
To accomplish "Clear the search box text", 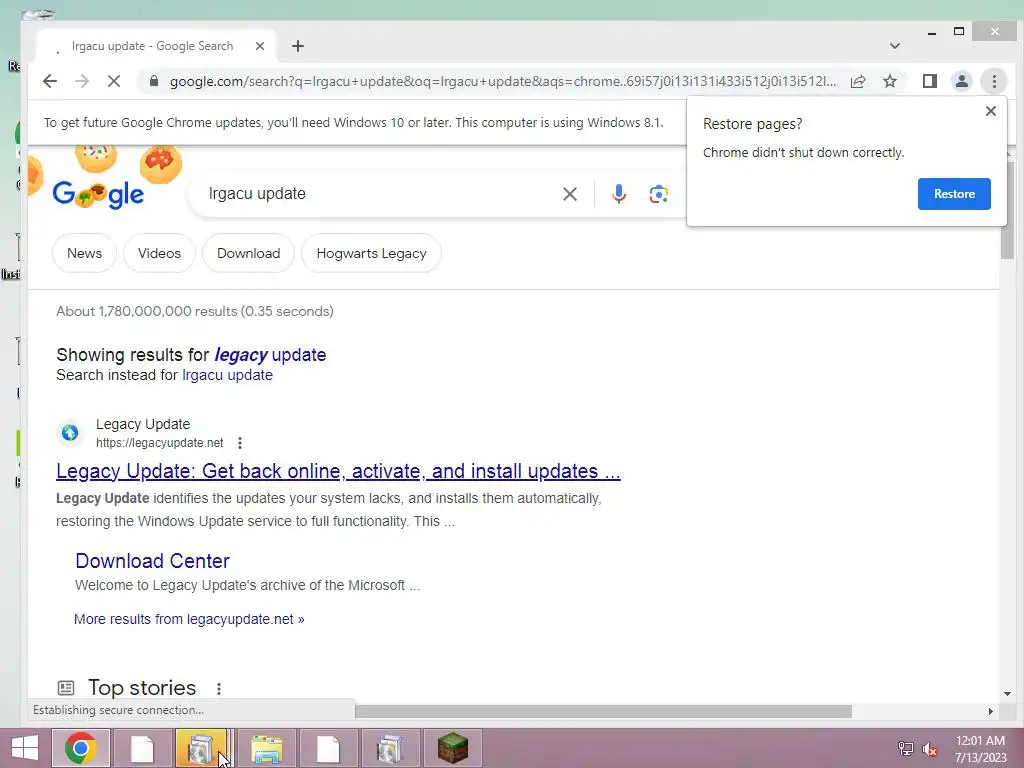I will (x=569, y=194).
